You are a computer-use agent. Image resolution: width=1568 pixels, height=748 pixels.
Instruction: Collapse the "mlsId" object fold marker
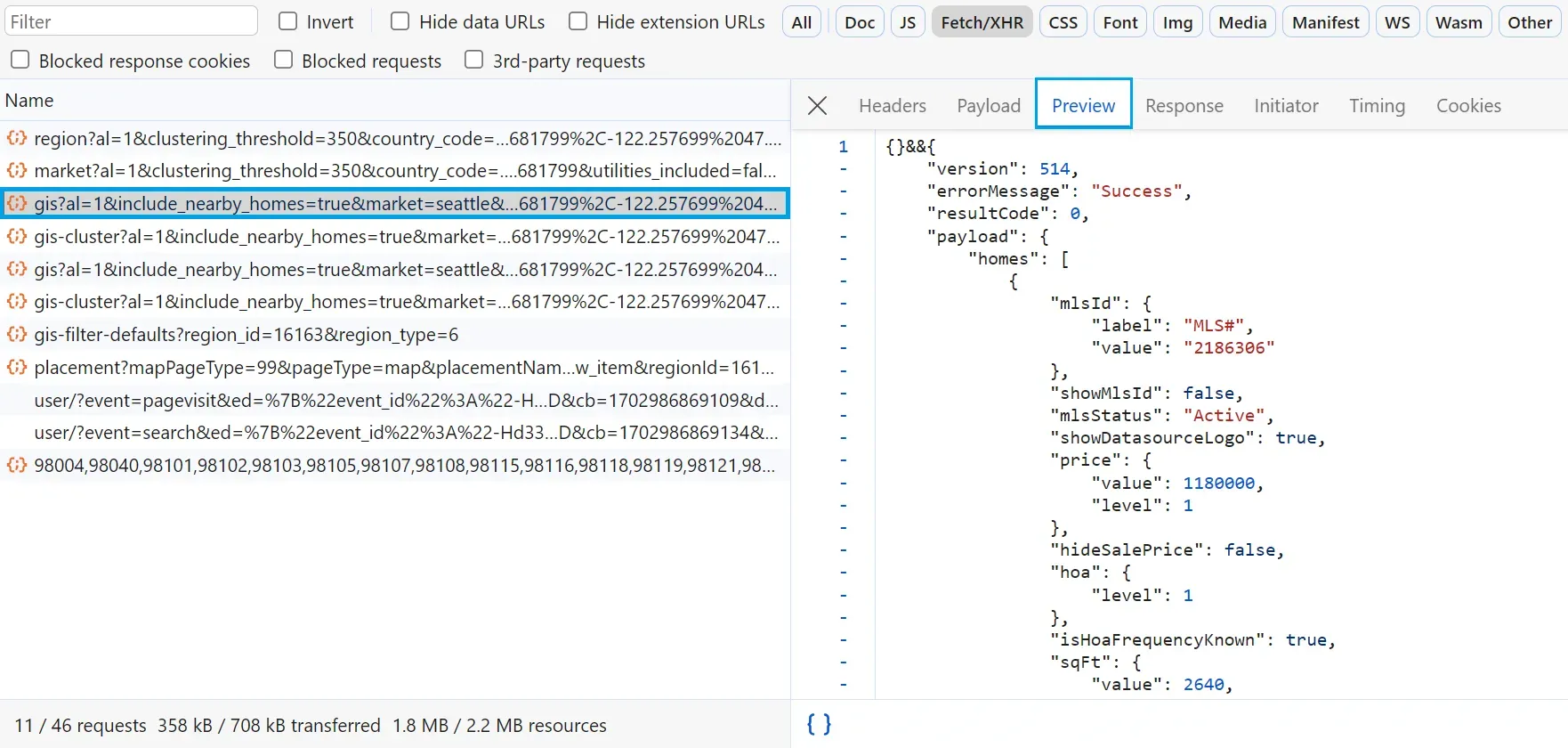coord(843,303)
